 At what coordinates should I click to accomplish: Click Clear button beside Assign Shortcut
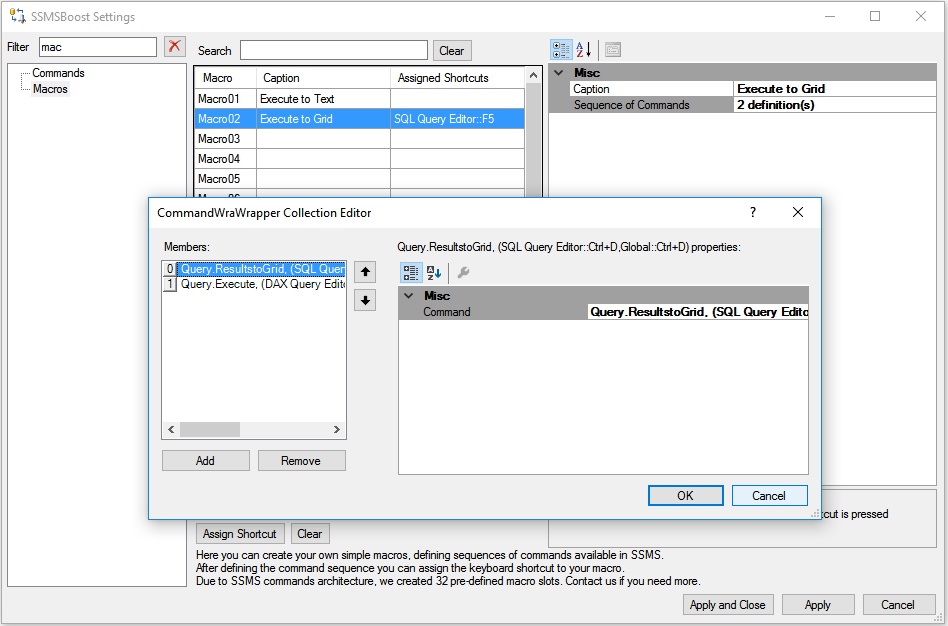coord(310,533)
